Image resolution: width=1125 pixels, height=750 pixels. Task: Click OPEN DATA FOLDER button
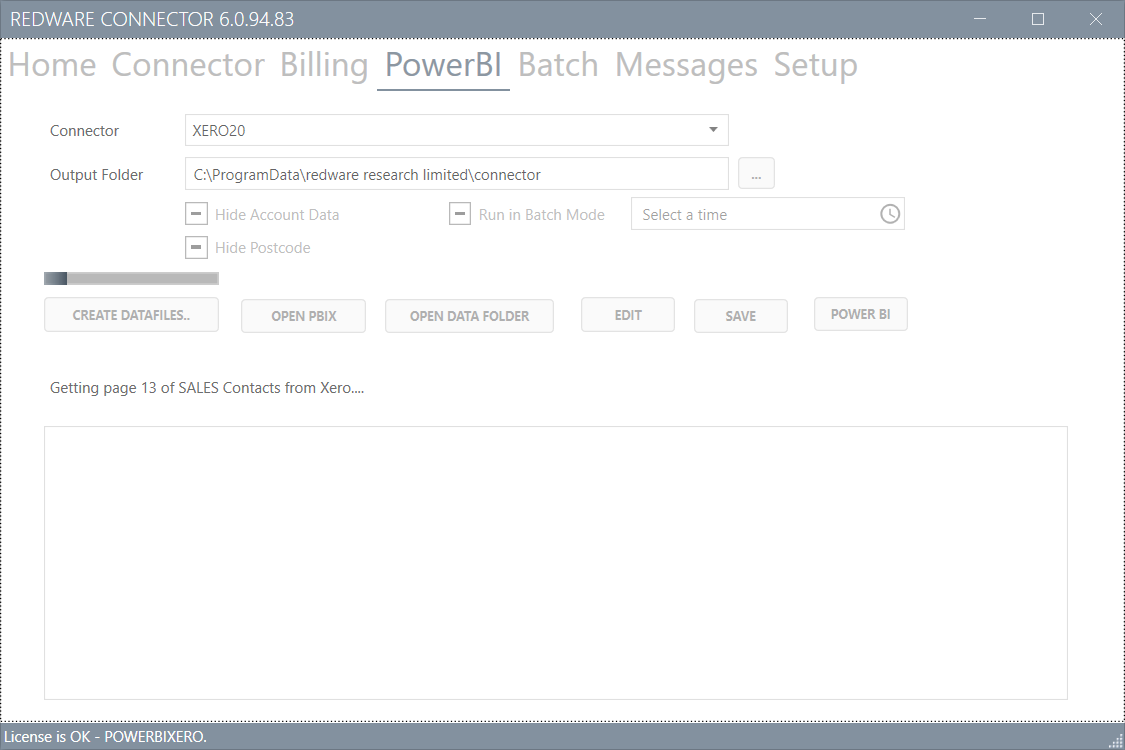coord(469,316)
